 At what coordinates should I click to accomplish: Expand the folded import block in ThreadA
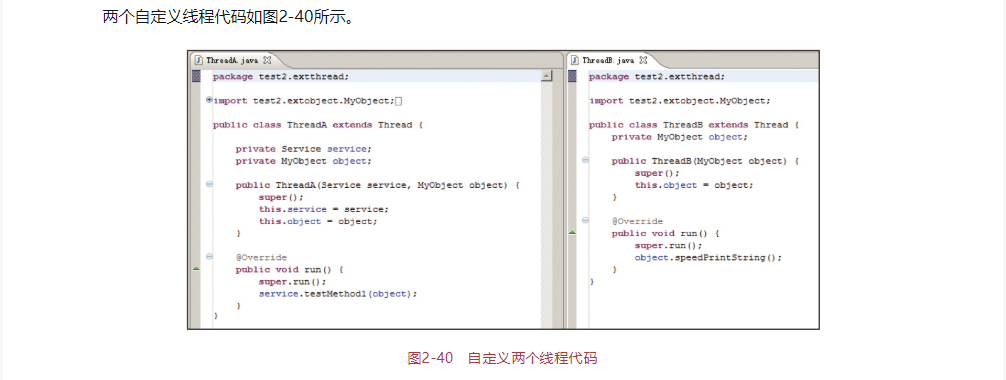point(209,100)
